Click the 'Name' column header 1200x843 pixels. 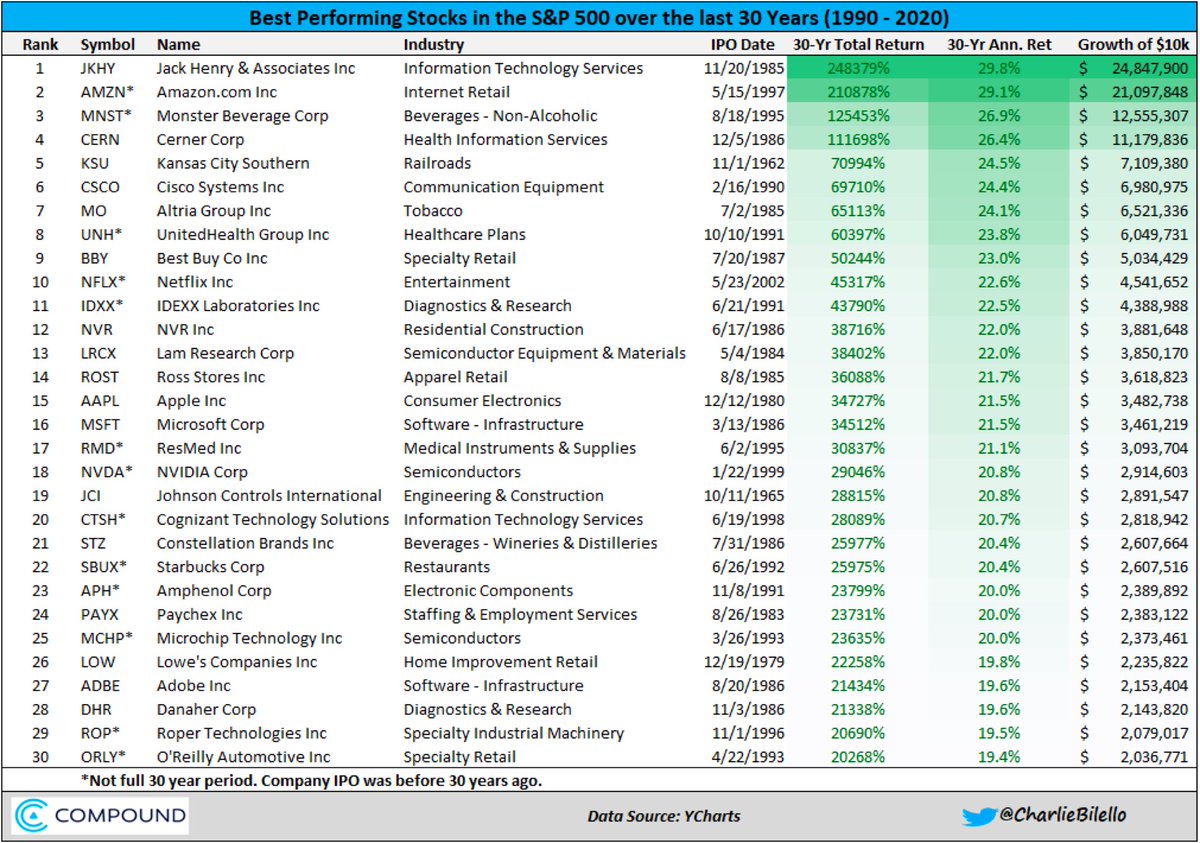(178, 45)
